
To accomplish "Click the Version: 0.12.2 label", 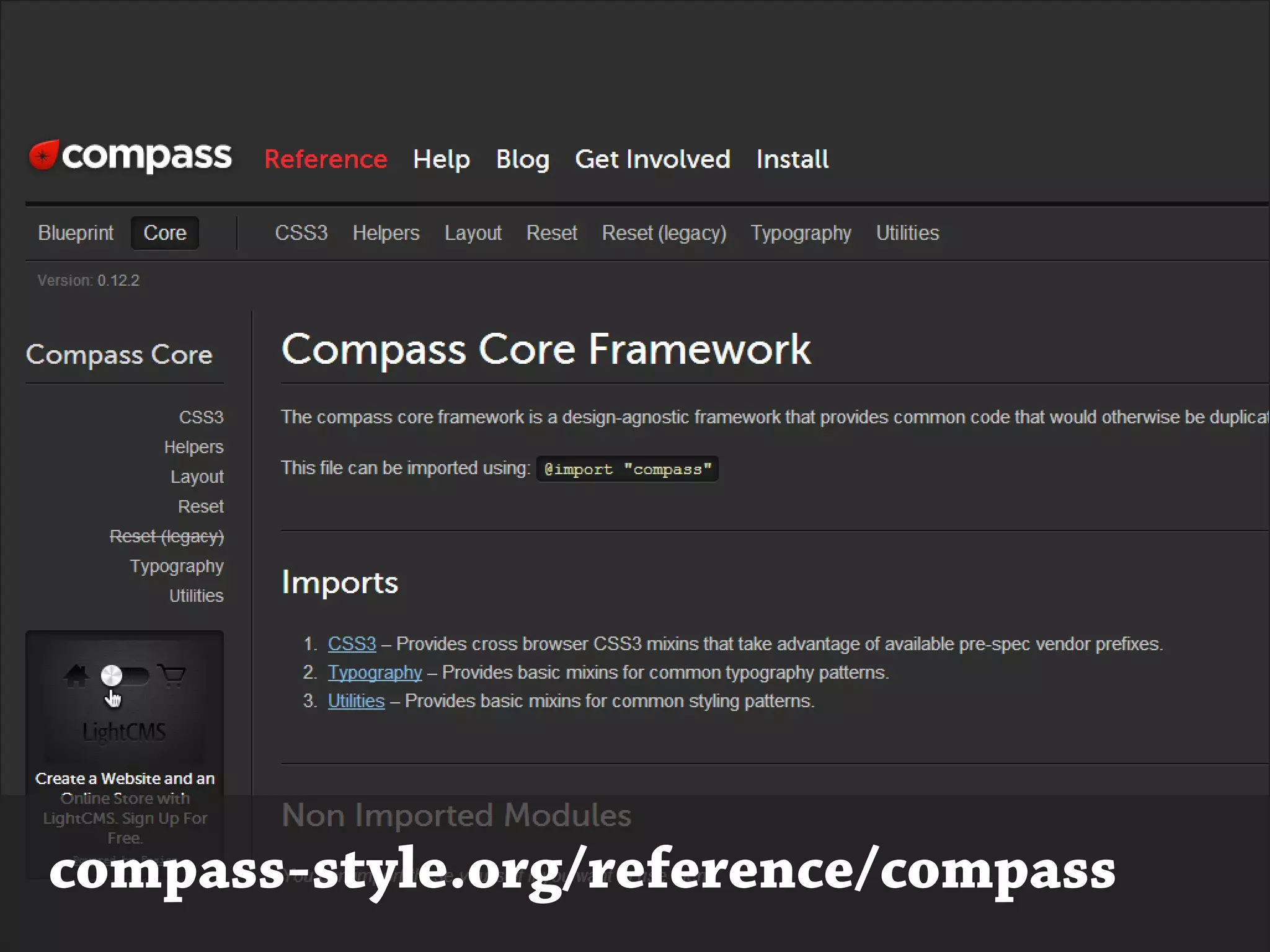I will click(88, 280).
